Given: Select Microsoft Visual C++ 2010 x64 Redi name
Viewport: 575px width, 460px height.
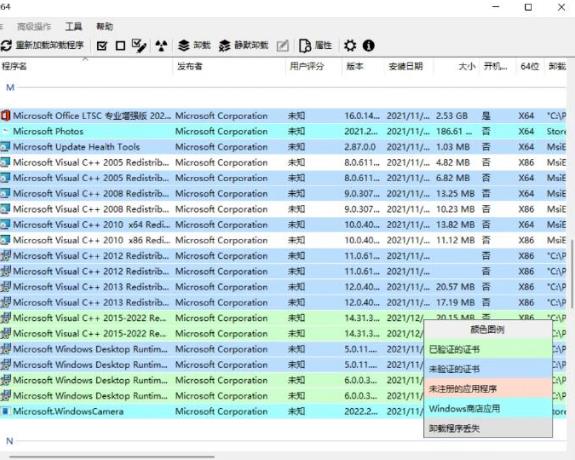Looking at the screenshot, I should click(92, 224).
